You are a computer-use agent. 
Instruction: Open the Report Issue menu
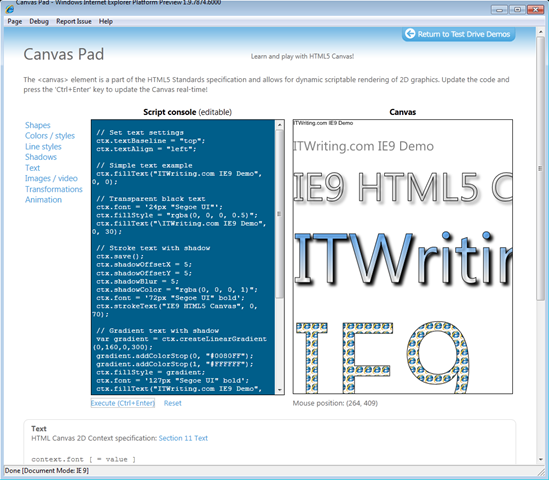point(74,21)
